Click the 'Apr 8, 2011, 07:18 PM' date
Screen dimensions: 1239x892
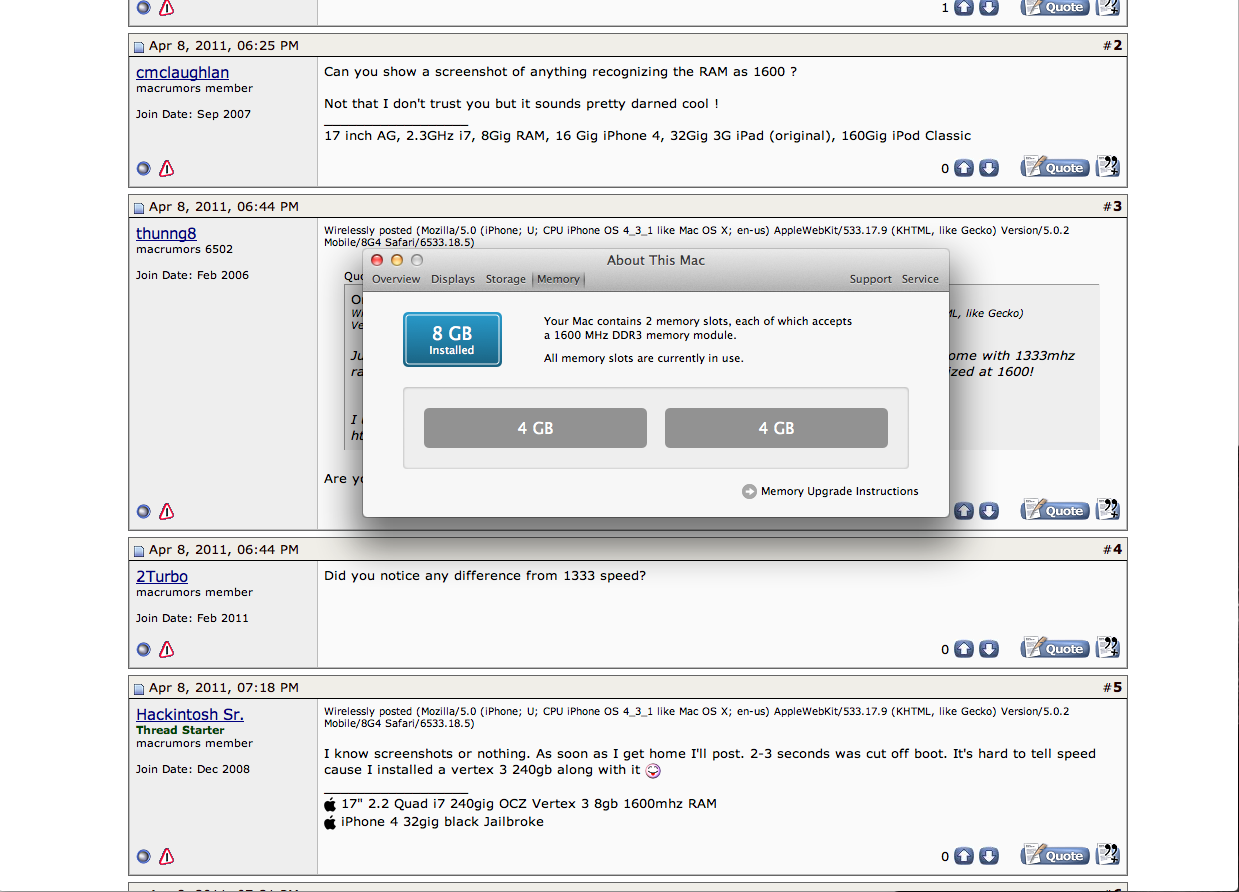(x=224, y=688)
